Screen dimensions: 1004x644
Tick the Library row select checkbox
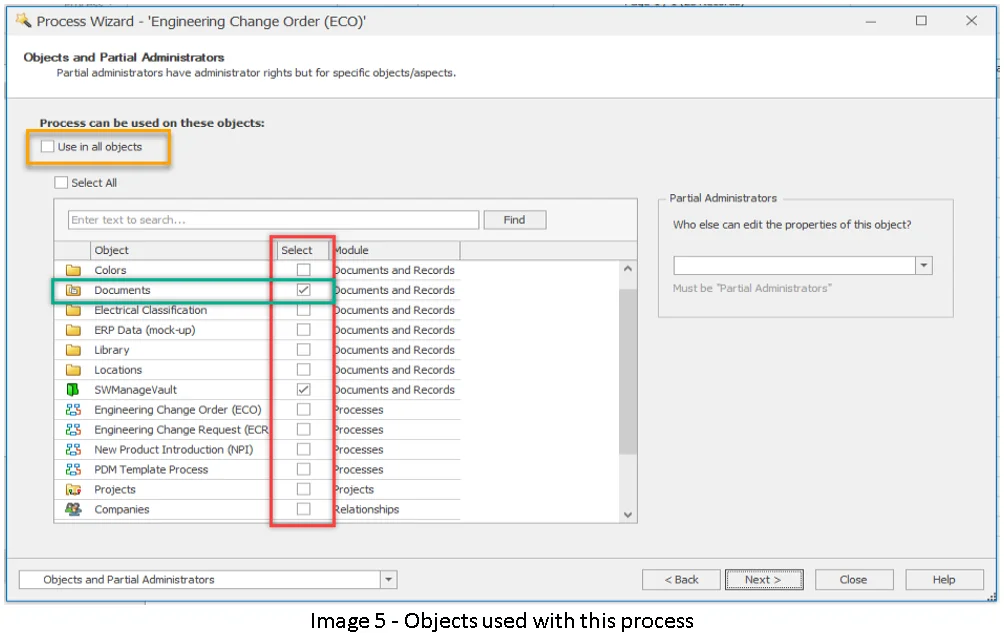coord(304,350)
